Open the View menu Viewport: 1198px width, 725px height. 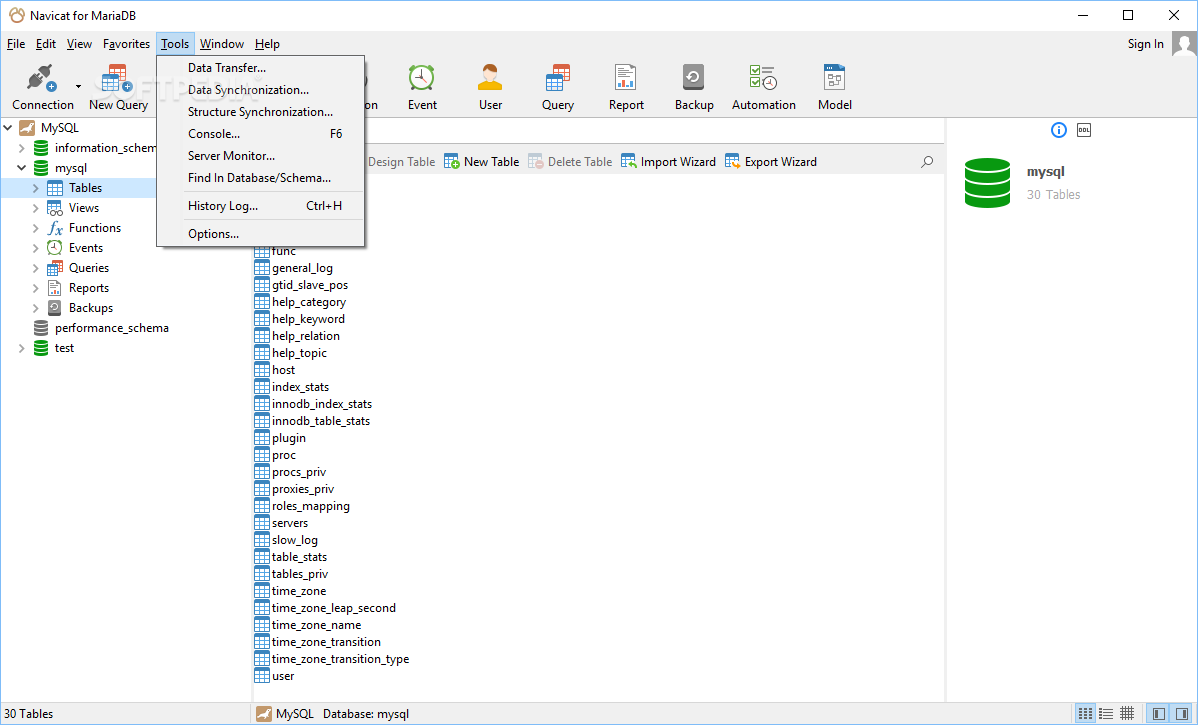[x=79, y=44]
